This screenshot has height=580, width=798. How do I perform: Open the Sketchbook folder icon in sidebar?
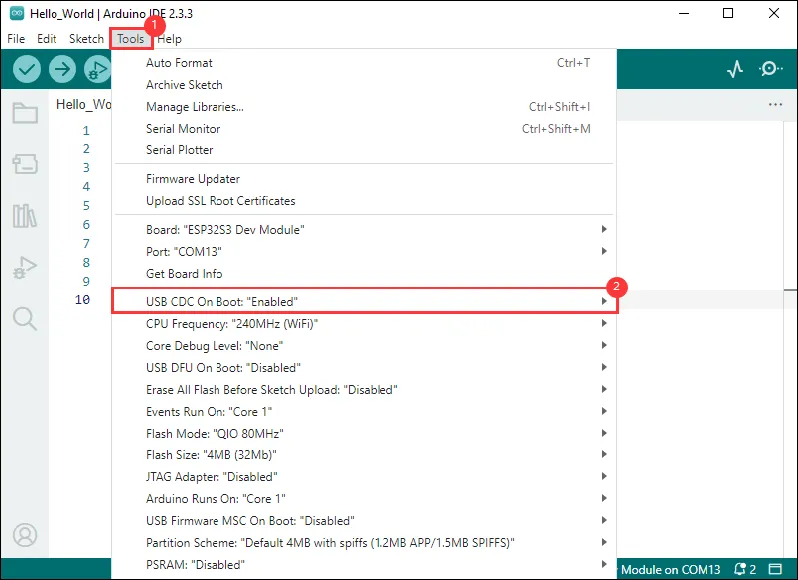25,113
